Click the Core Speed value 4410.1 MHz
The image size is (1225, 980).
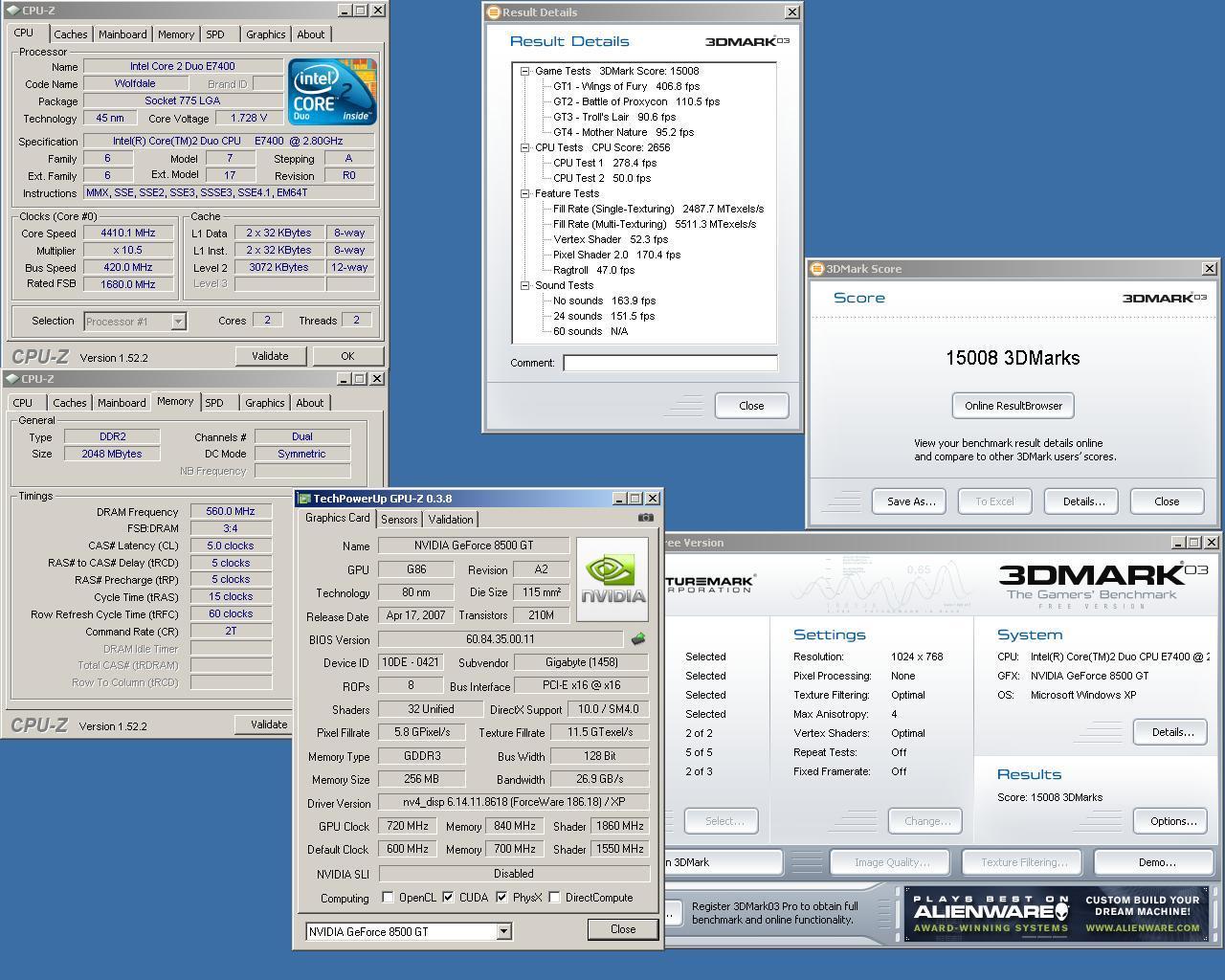[128, 233]
